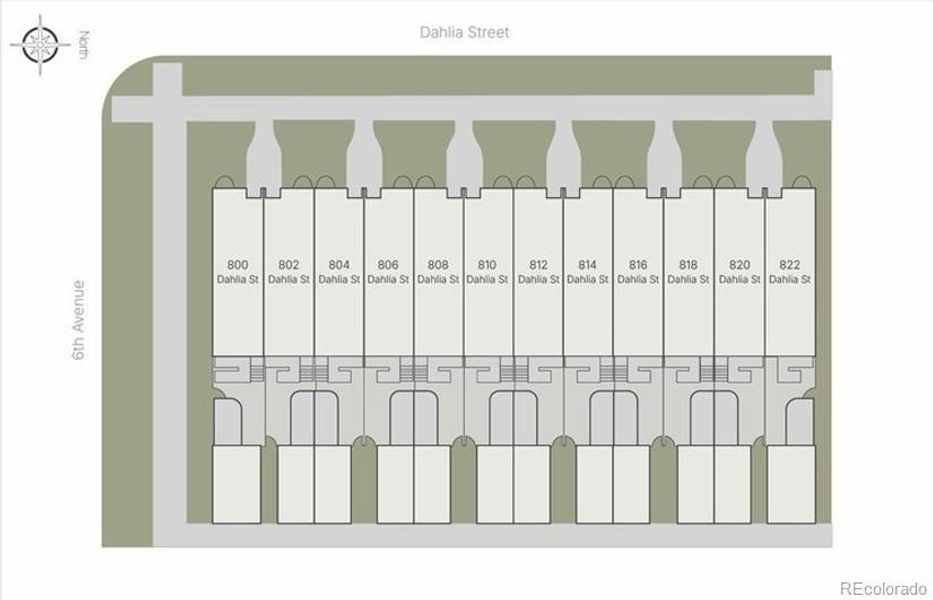This screenshot has height=600, width=933.
Task: Select the 808 Dahlia St townhome
Action: coord(438,272)
